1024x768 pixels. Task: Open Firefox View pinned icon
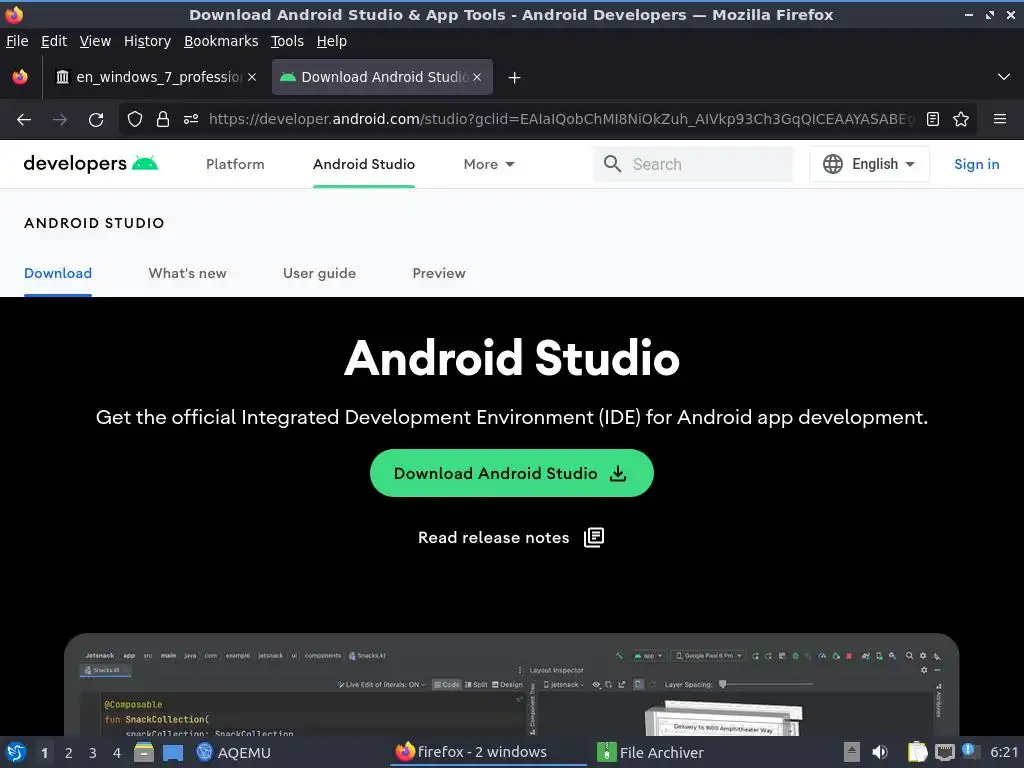coord(20,77)
